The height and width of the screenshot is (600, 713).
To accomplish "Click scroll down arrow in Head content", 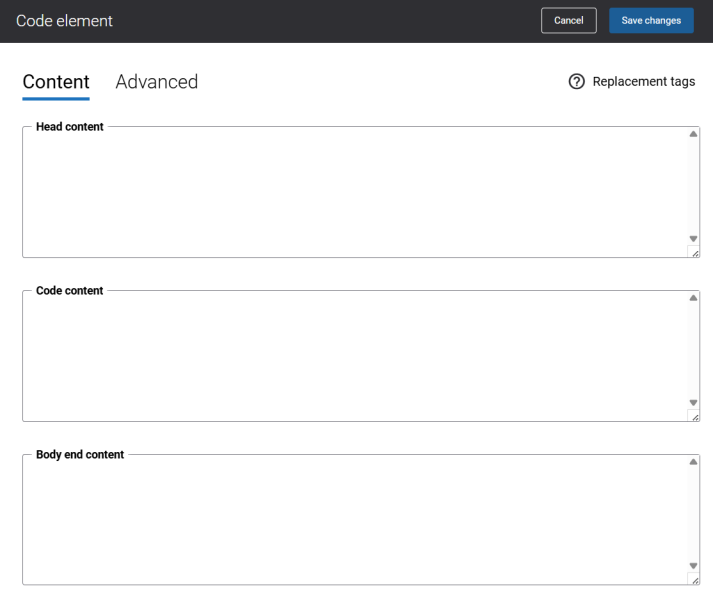I will 693,239.
